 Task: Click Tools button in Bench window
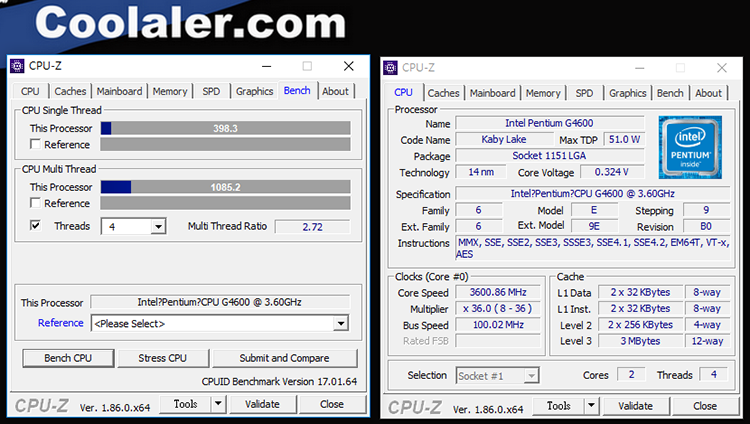186,404
